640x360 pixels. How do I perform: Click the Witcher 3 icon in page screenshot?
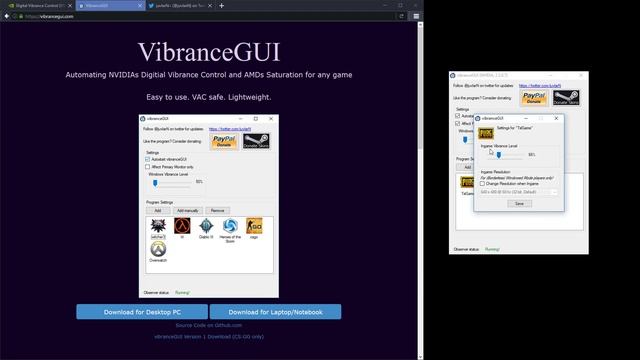pyautogui.click(x=158, y=226)
